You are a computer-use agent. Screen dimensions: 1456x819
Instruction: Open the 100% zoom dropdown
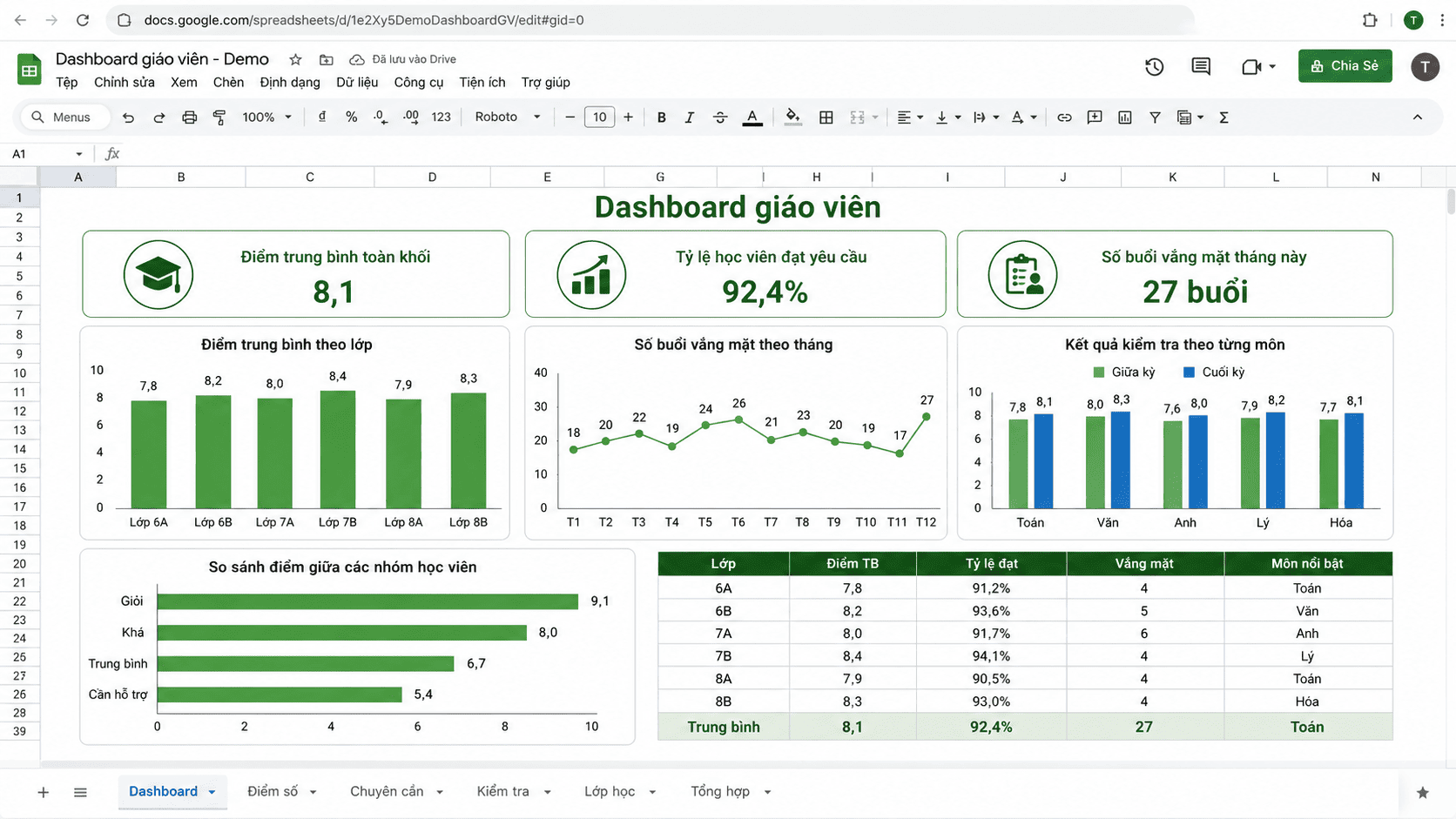click(x=266, y=117)
